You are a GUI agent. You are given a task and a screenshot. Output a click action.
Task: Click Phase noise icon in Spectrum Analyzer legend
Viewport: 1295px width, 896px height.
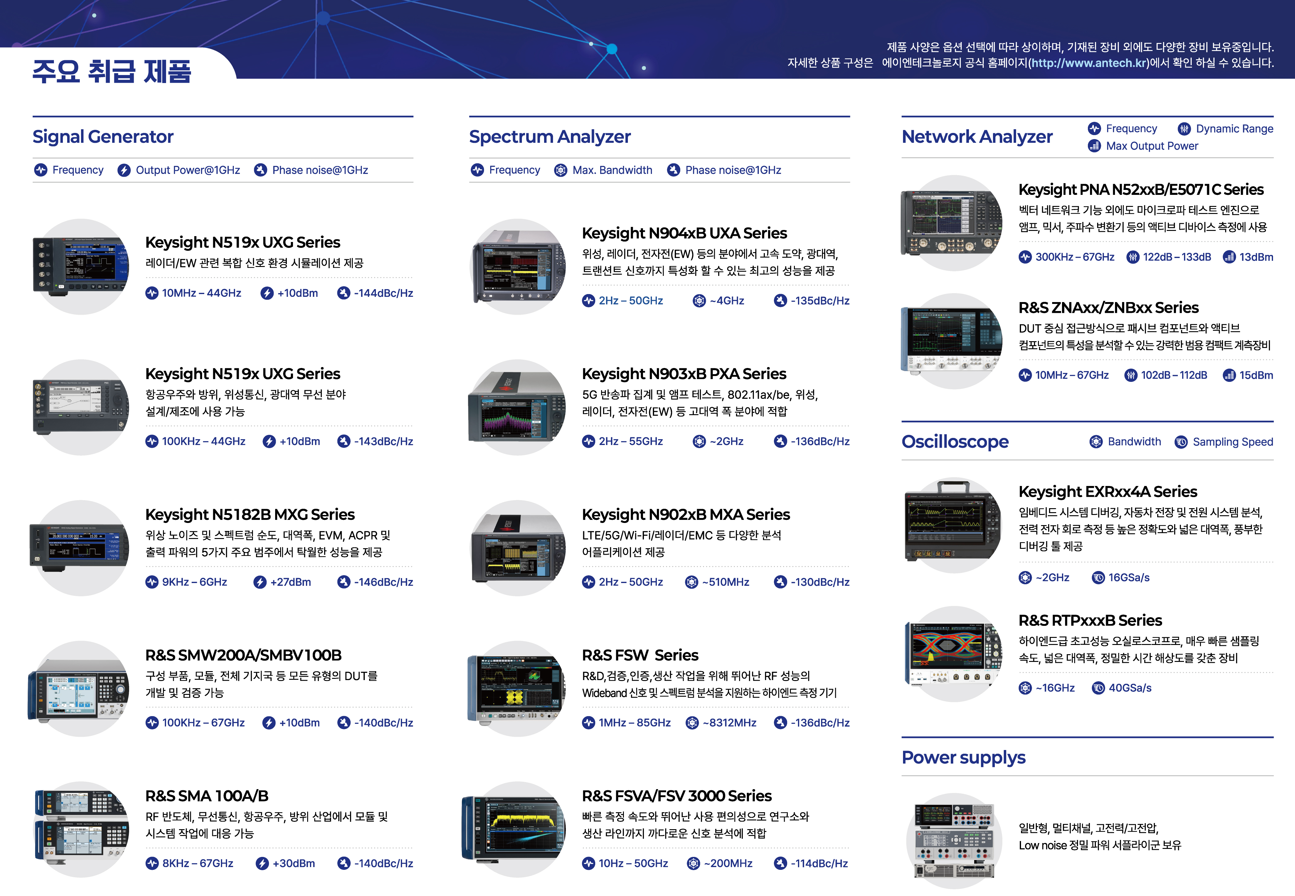[x=674, y=170]
